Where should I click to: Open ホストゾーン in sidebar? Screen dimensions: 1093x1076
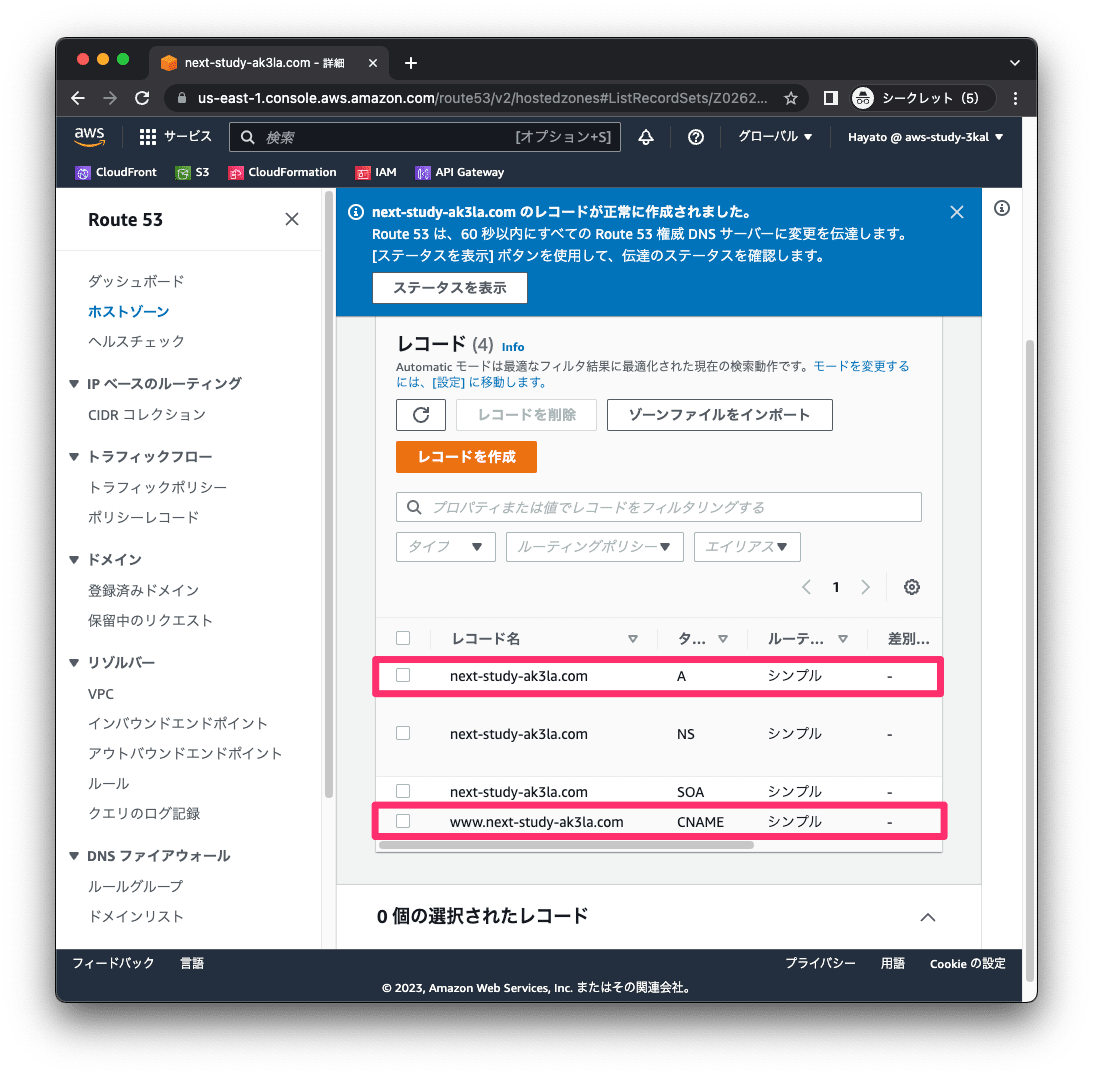(x=129, y=312)
